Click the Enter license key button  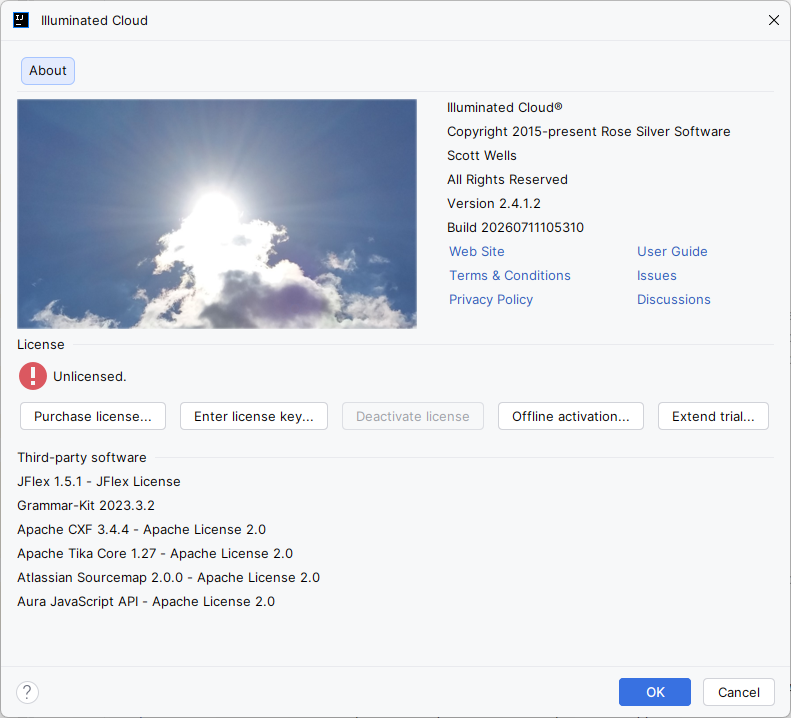coord(254,416)
